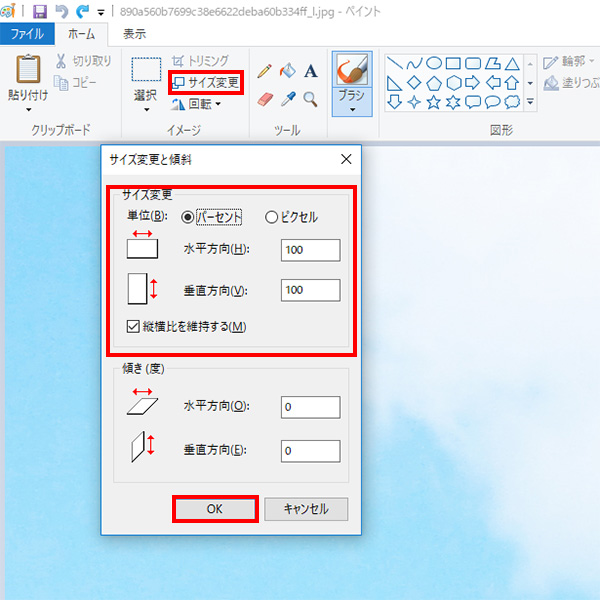Select the pentagon shape
The height and width of the screenshot is (600, 600).
[x=434, y=83]
